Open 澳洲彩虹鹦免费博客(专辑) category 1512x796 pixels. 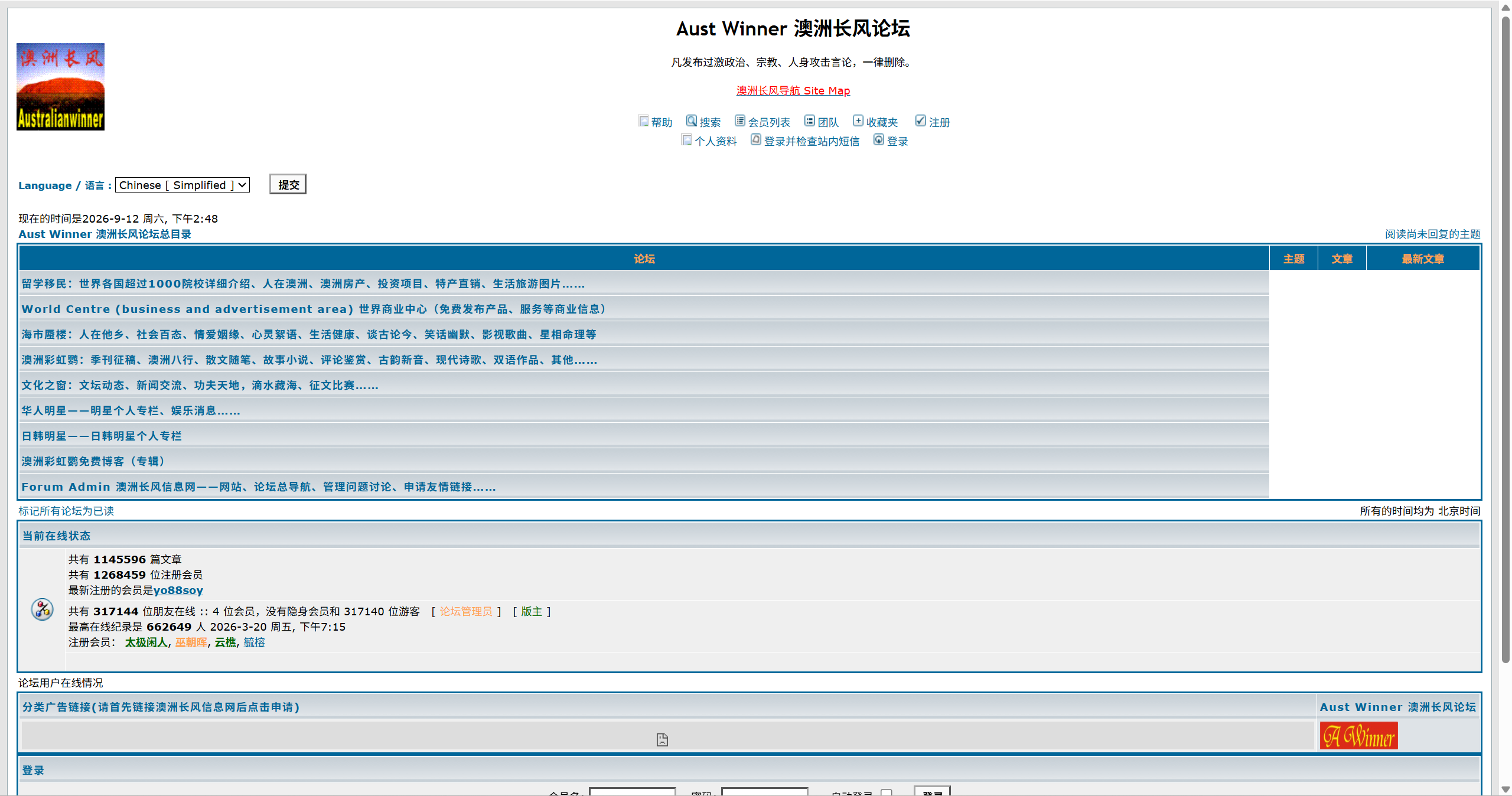93,462
